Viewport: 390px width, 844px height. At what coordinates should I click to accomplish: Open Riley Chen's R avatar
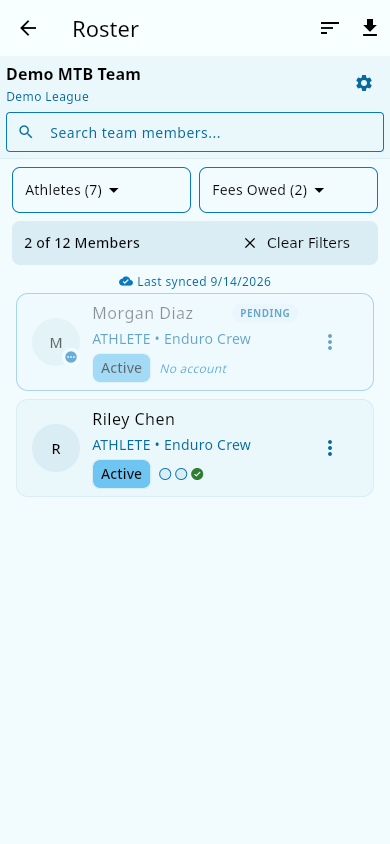tap(56, 448)
